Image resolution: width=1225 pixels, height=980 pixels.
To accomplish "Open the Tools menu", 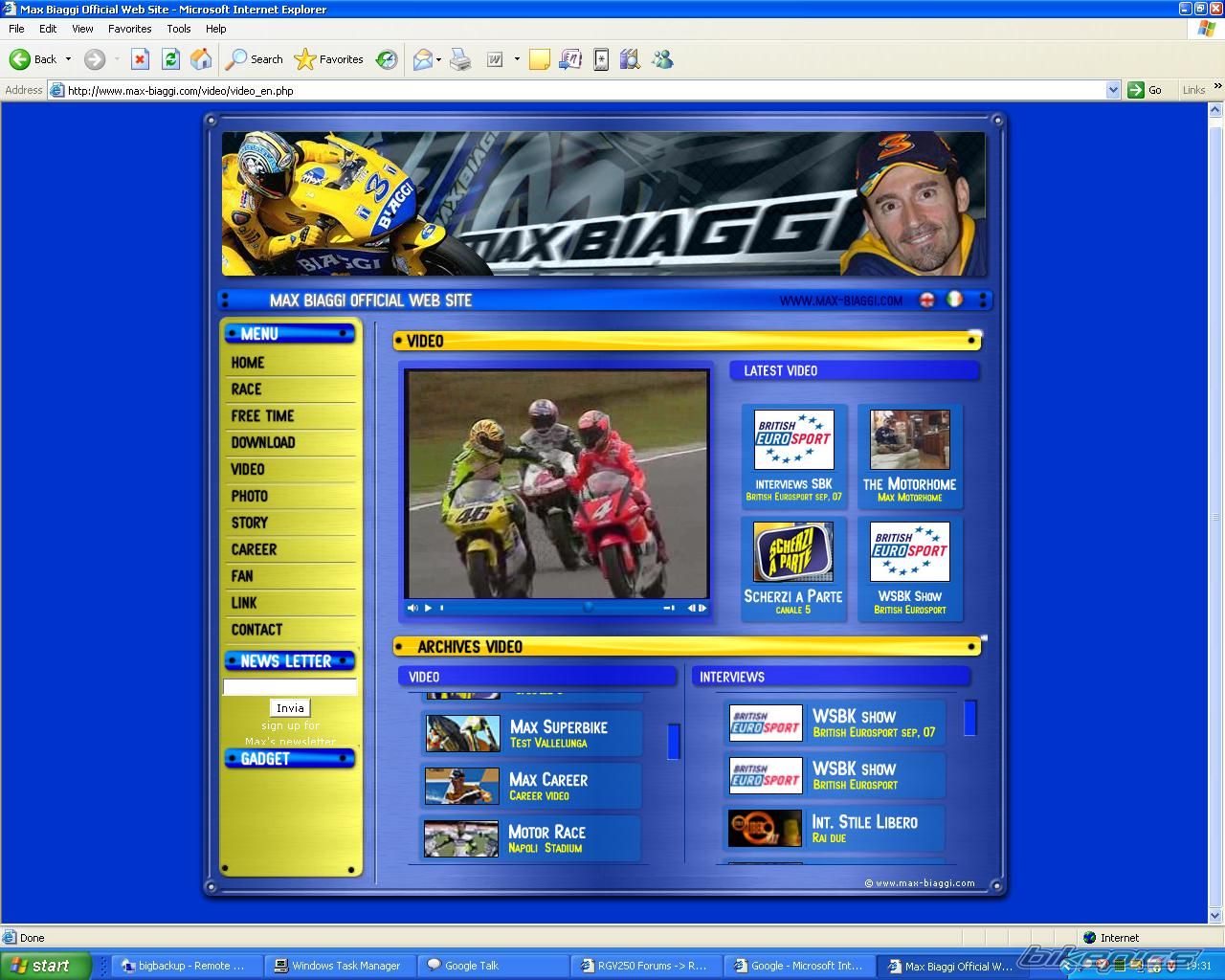I will [179, 29].
